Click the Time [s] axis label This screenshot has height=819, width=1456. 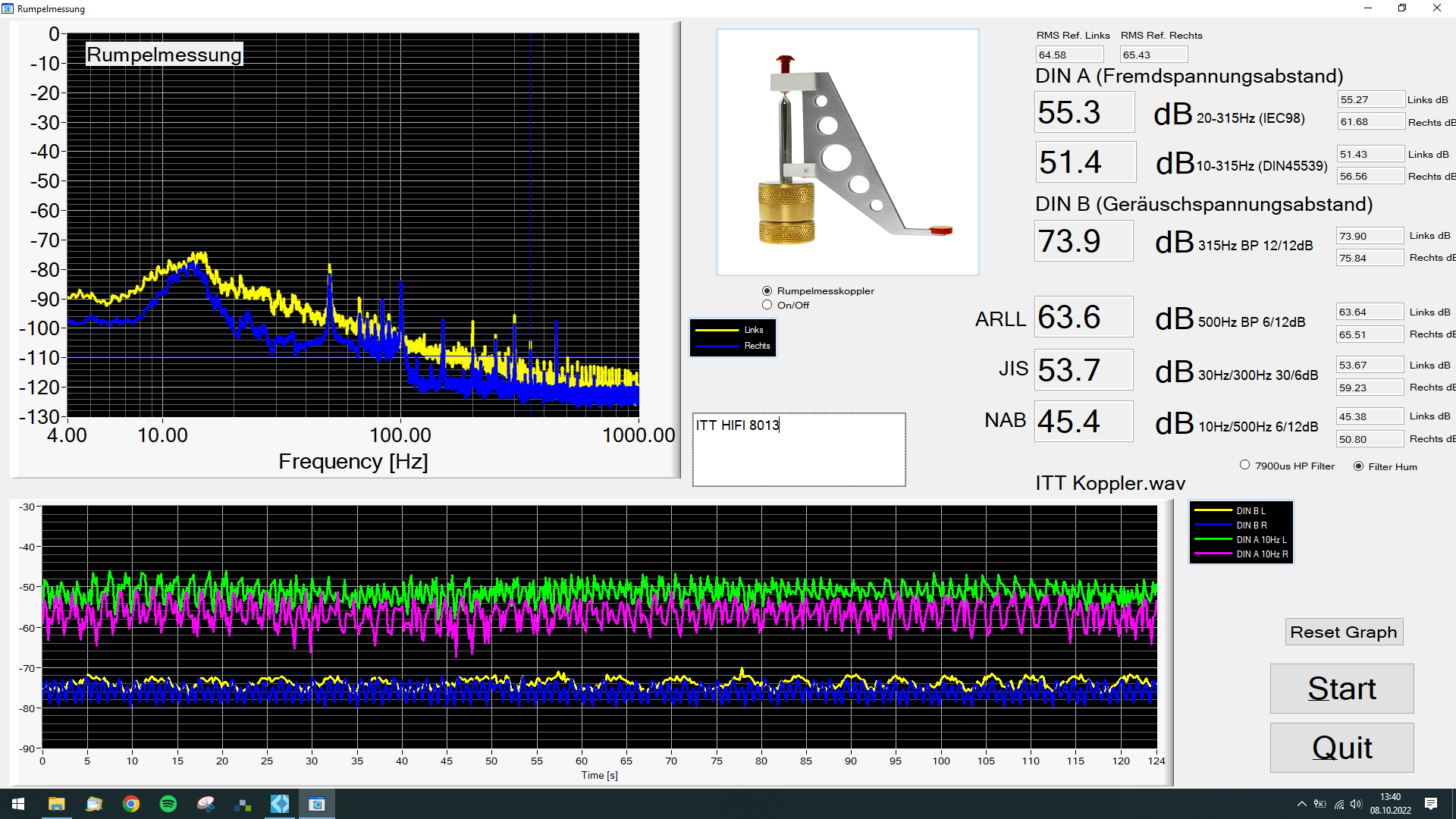click(599, 775)
